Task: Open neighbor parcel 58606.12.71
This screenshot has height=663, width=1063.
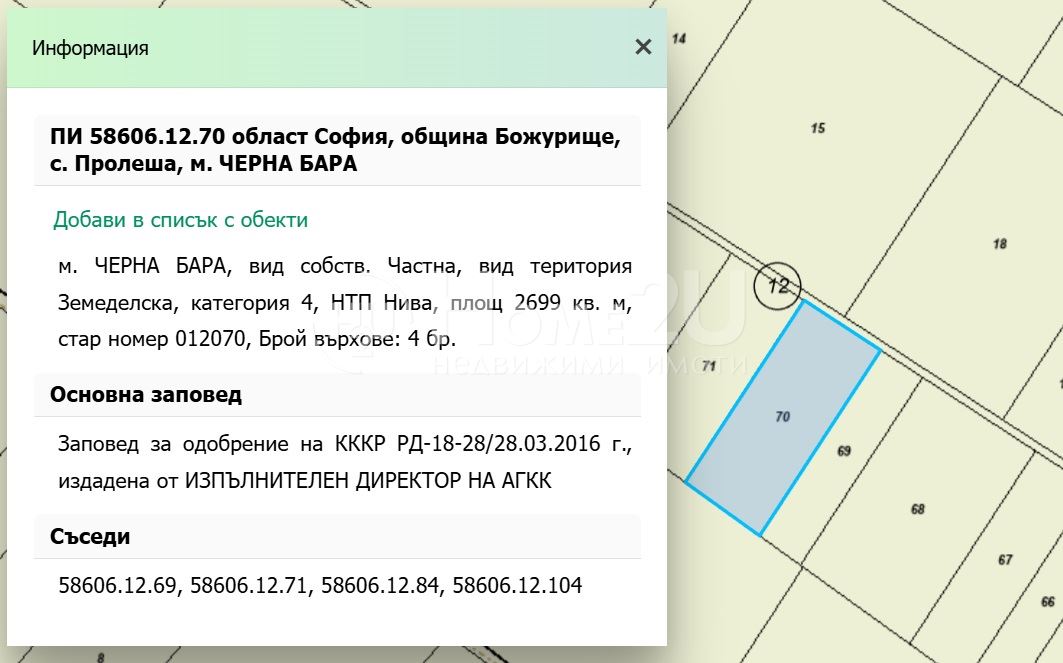Action: pos(250,585)
